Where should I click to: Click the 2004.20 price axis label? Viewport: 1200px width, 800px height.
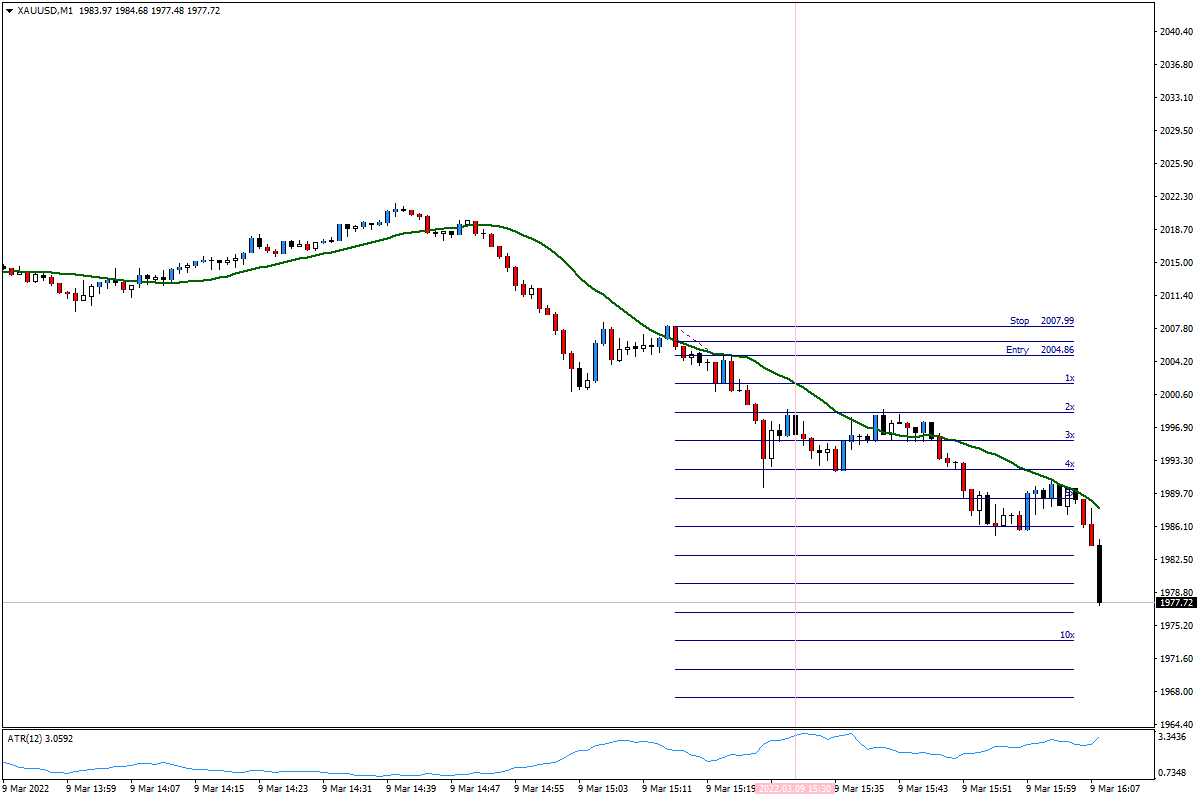point(1177,362)
